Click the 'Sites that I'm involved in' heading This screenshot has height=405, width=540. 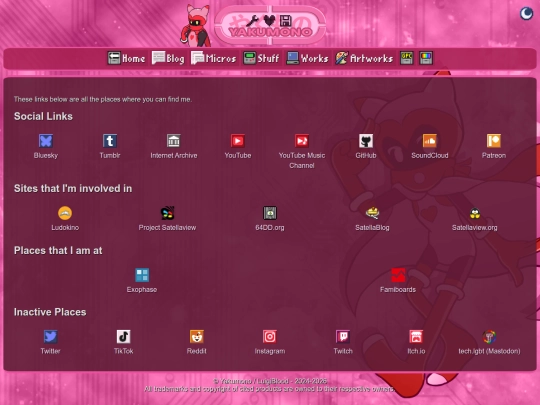point(73,188)
